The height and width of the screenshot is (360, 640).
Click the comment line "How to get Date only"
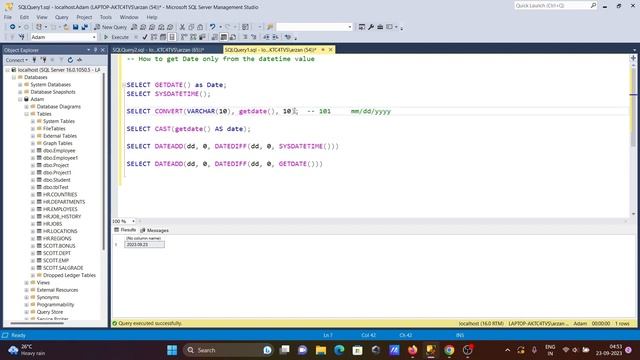(220, 59)
